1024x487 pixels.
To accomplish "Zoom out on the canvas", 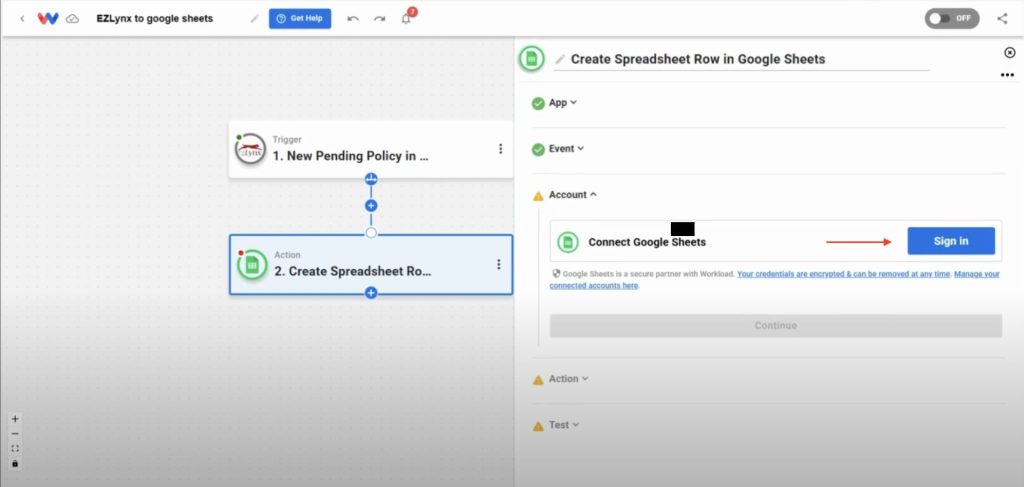I will pyautogui.click(x=15, y=433).
